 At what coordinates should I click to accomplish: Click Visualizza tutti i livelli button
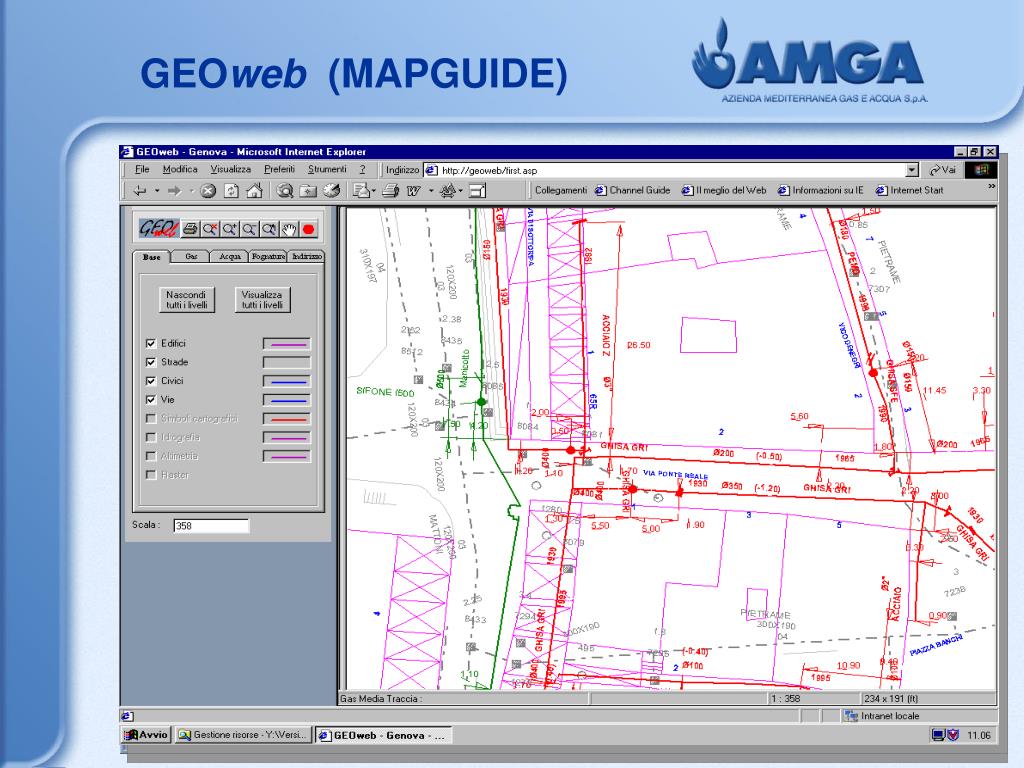[x=262, y=300]
